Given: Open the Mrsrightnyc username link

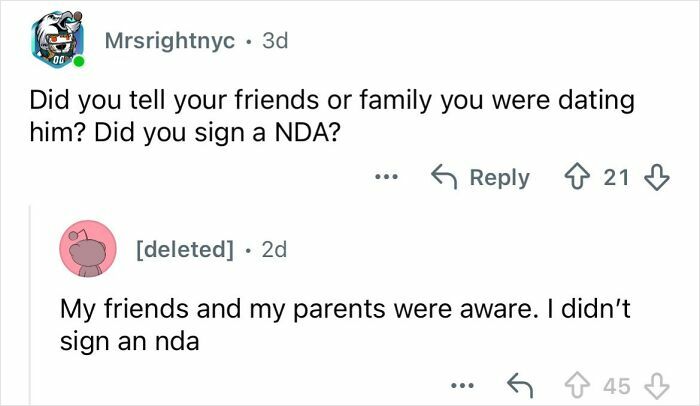Looking at the screenshot, I should tap(170, 42).
